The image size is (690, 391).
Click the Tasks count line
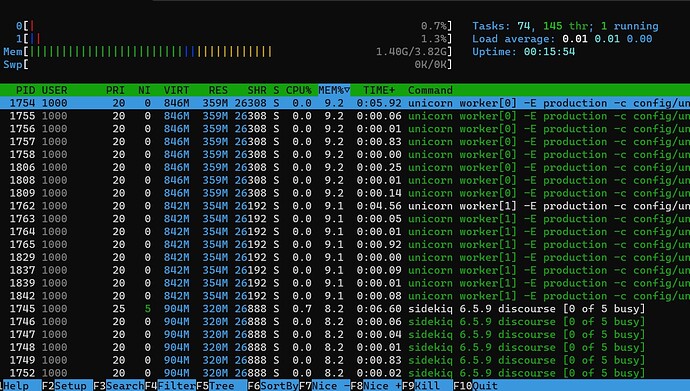pos(565,26)
